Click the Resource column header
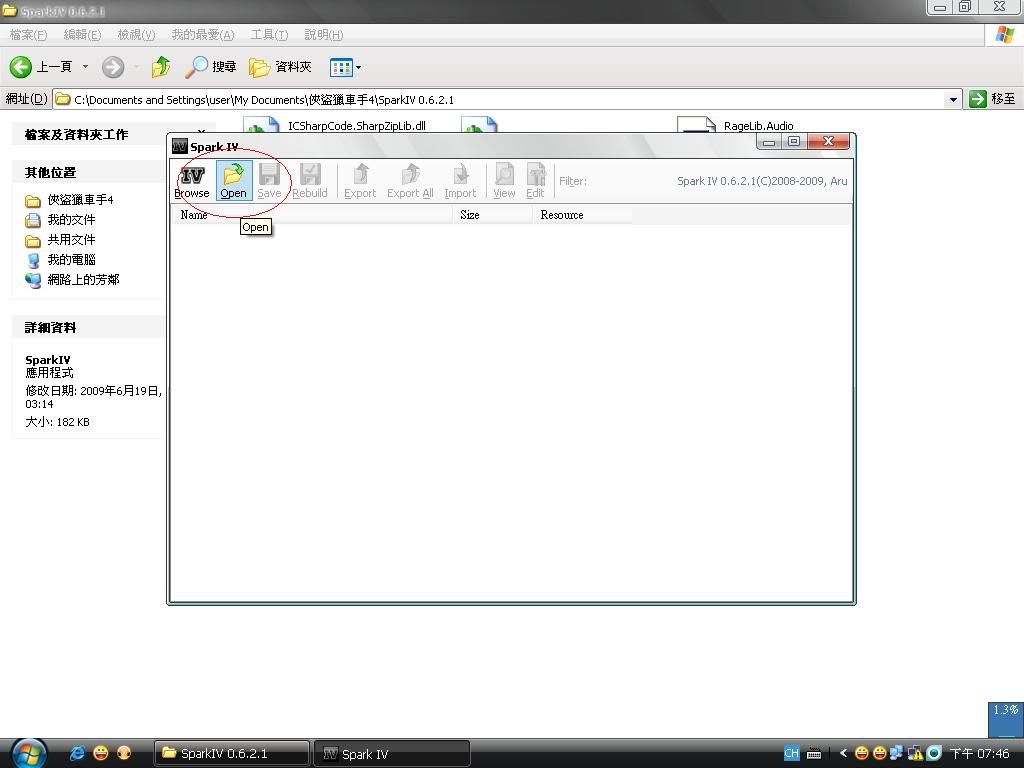1024x768 pixels. [582, 215]
